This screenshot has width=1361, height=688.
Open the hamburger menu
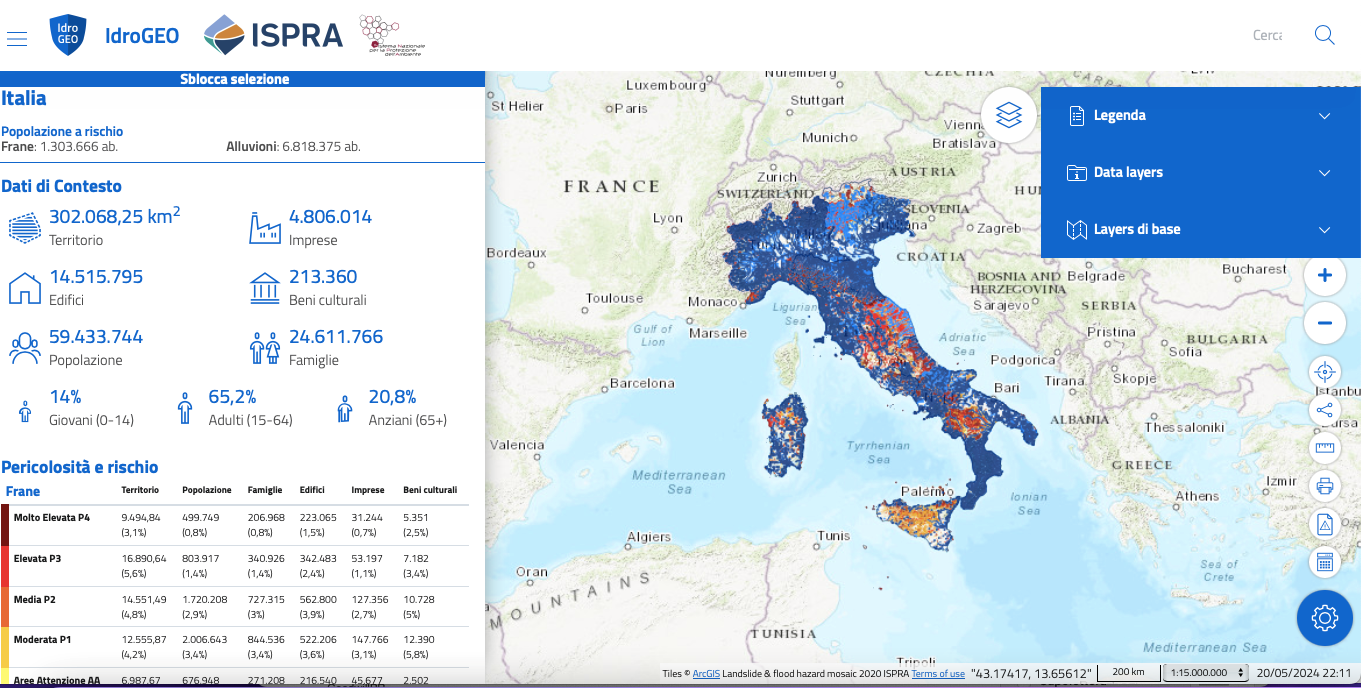[16, 37]
